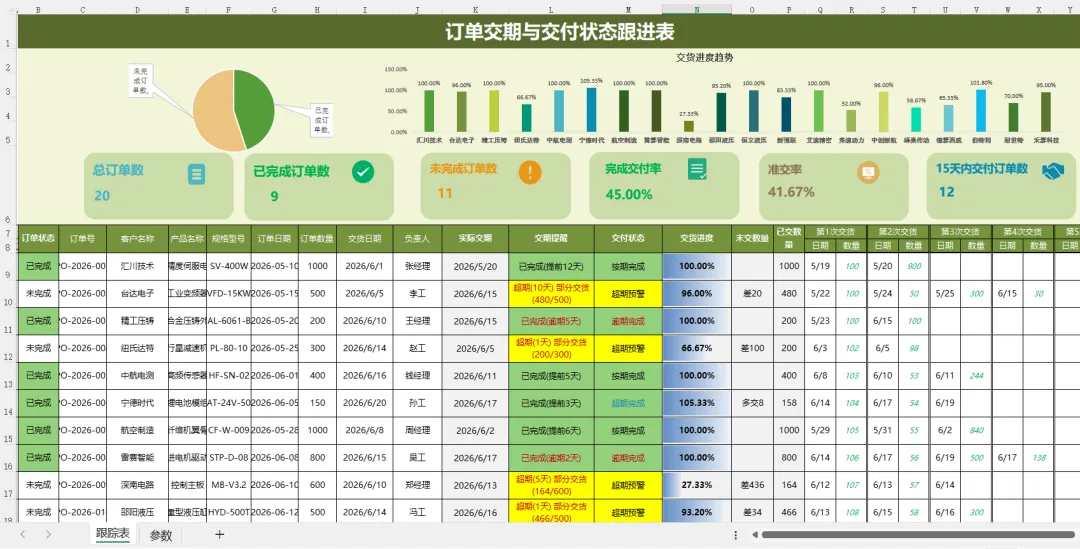Select the customer cell 邵阳液压
The height and width of the screenshot is (549, 1080).
coord(137,512)
